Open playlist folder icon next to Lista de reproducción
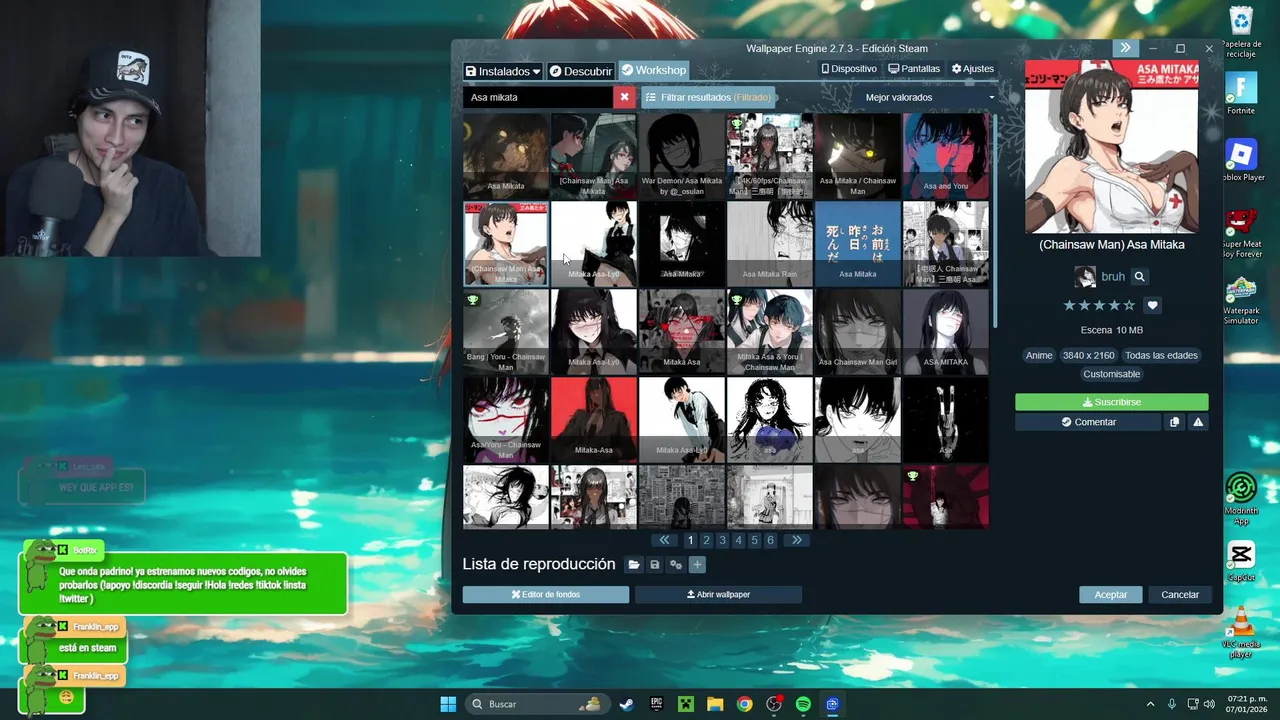The height and width of the screenshot is (720, 1280). coord(634,565)
